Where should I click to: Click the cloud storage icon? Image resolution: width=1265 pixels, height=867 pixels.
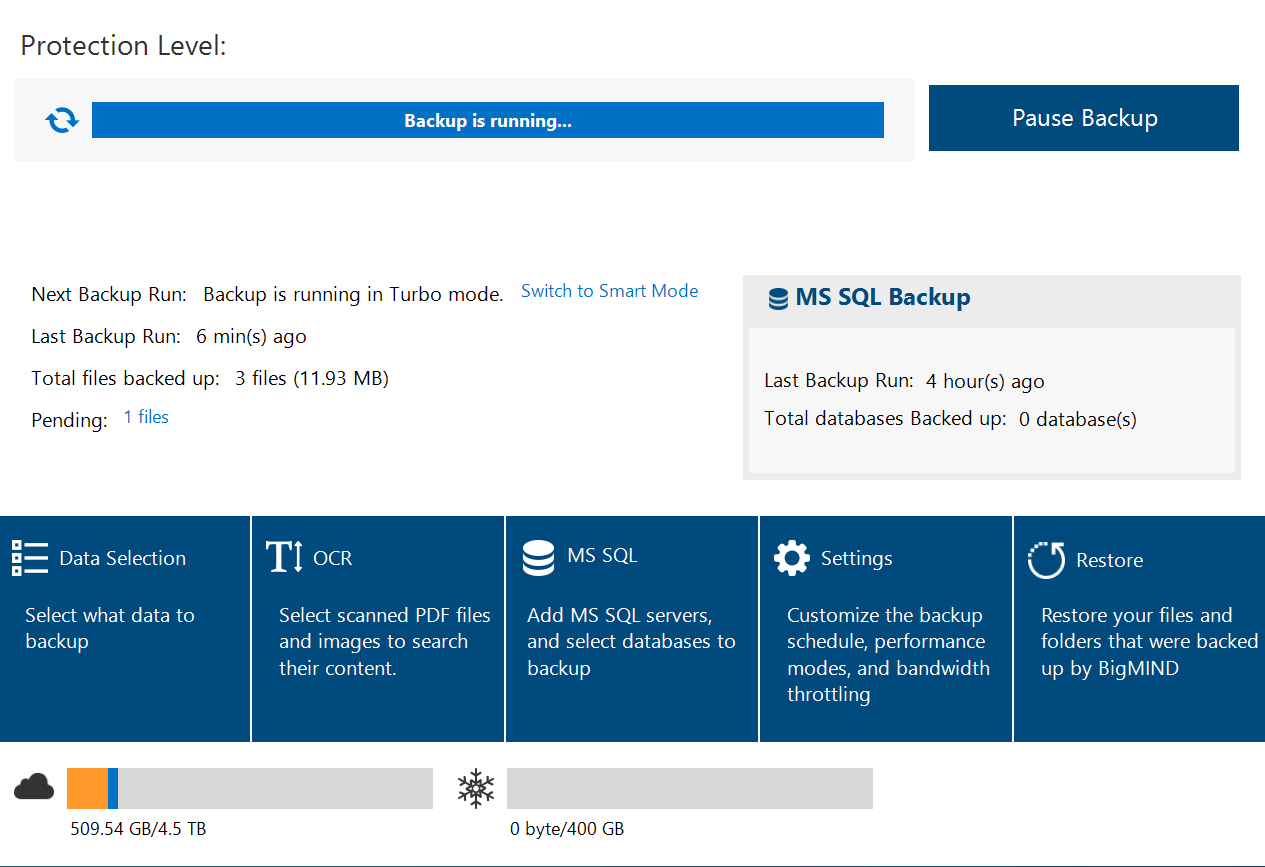(x=34, y=788)
